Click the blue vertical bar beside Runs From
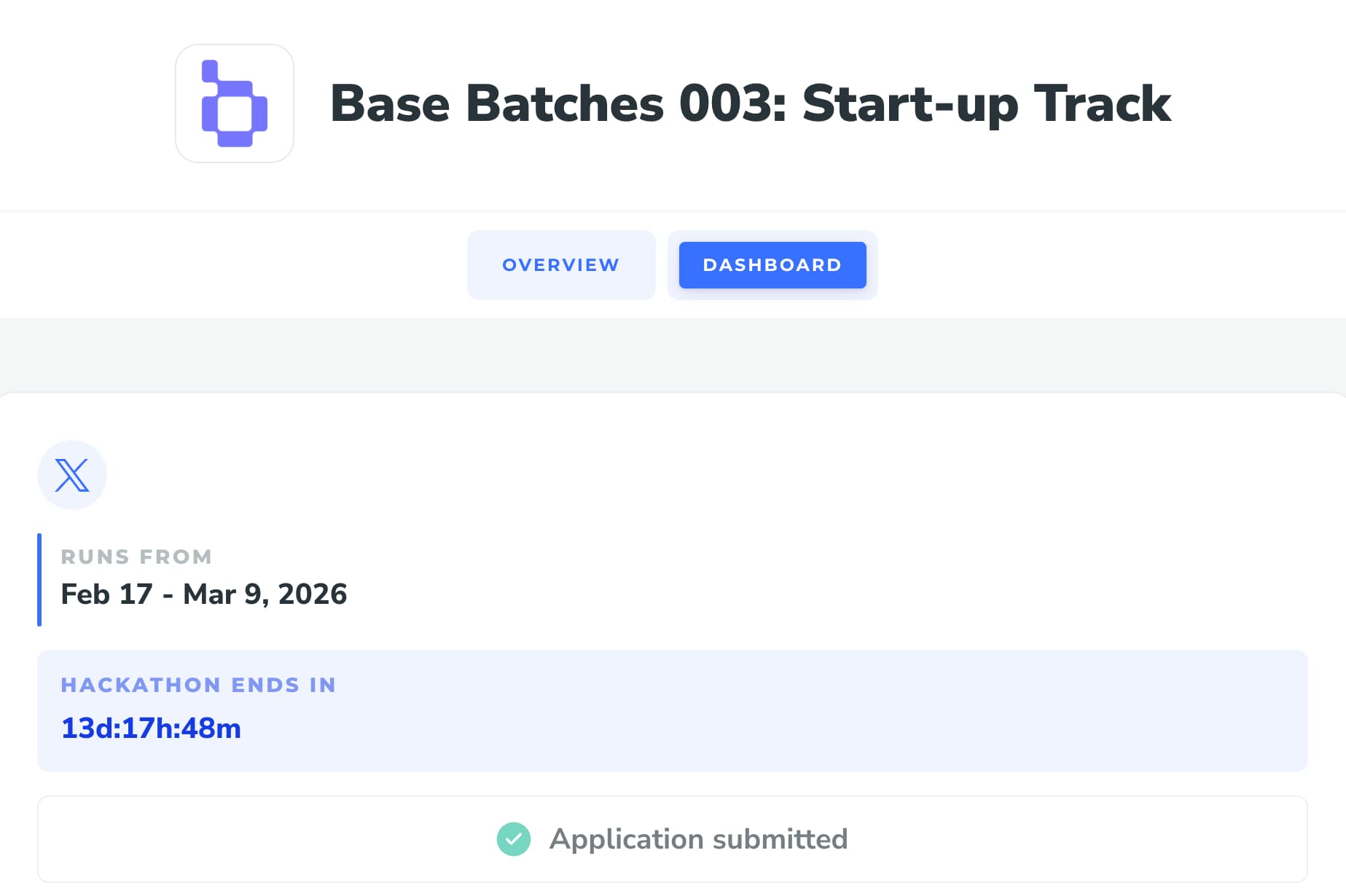Image resolution: width=1346 pixels, height=896 pixels. point(39,580)
